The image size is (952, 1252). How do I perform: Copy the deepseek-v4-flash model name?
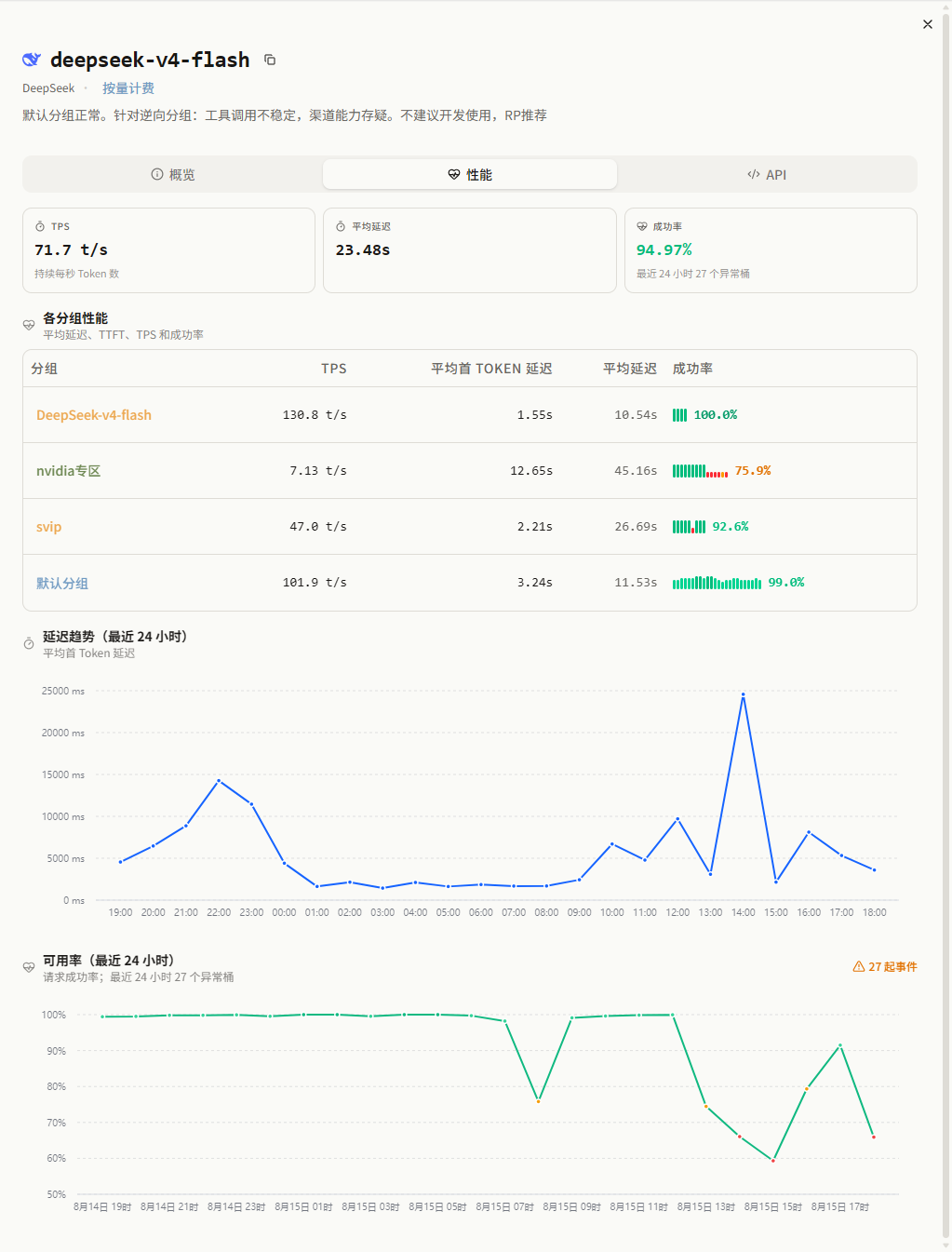click(x=270, y=60)
